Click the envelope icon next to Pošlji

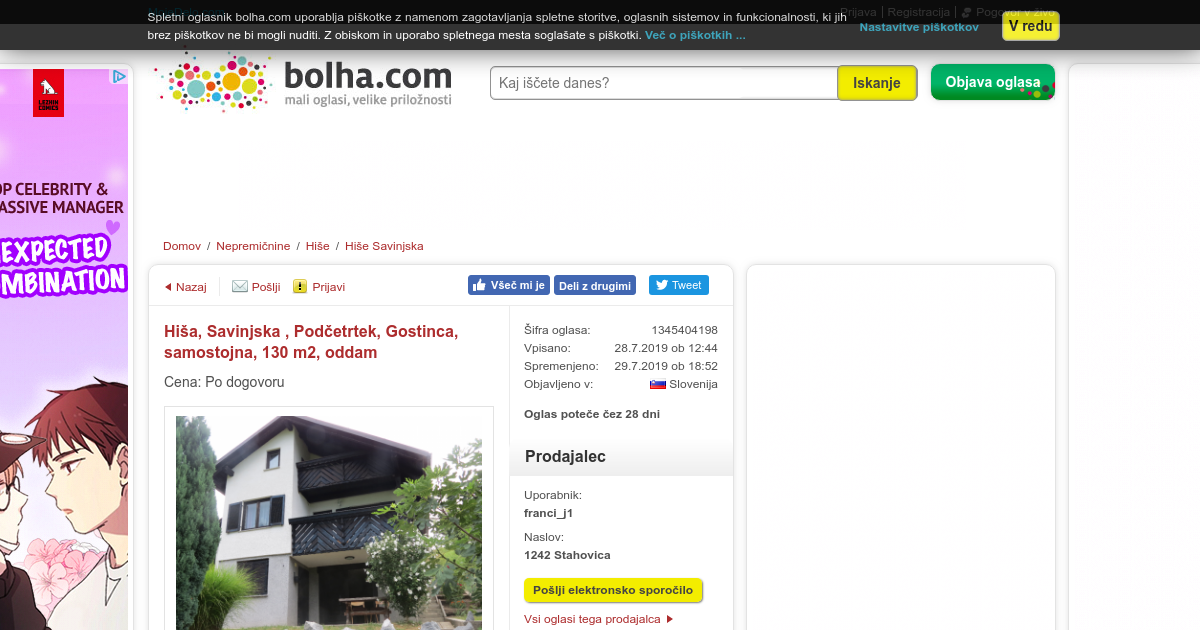click(x=240, y=286)
